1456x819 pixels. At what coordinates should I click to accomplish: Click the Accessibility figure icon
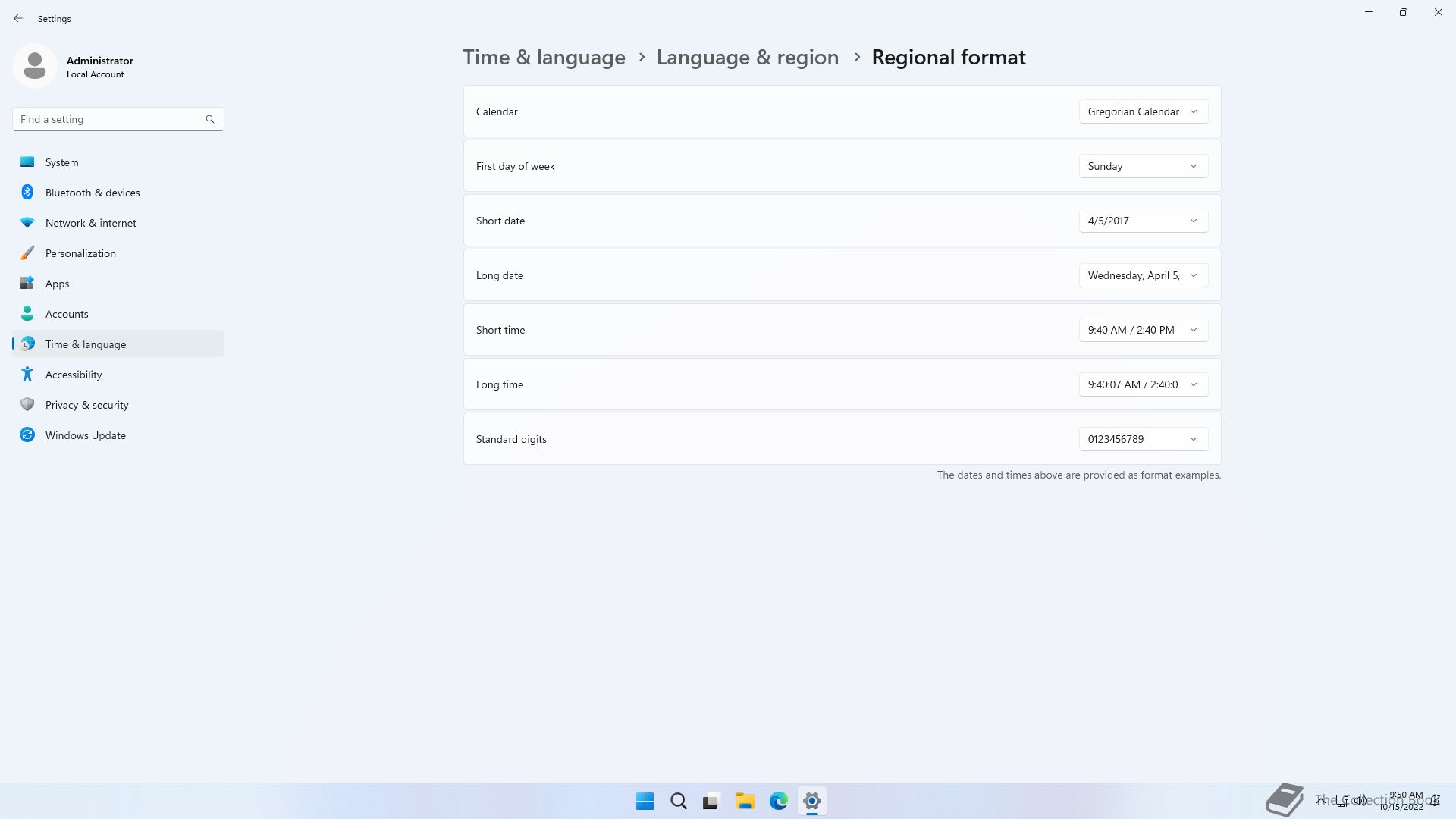pyautogui.click(x=27, y=374)
